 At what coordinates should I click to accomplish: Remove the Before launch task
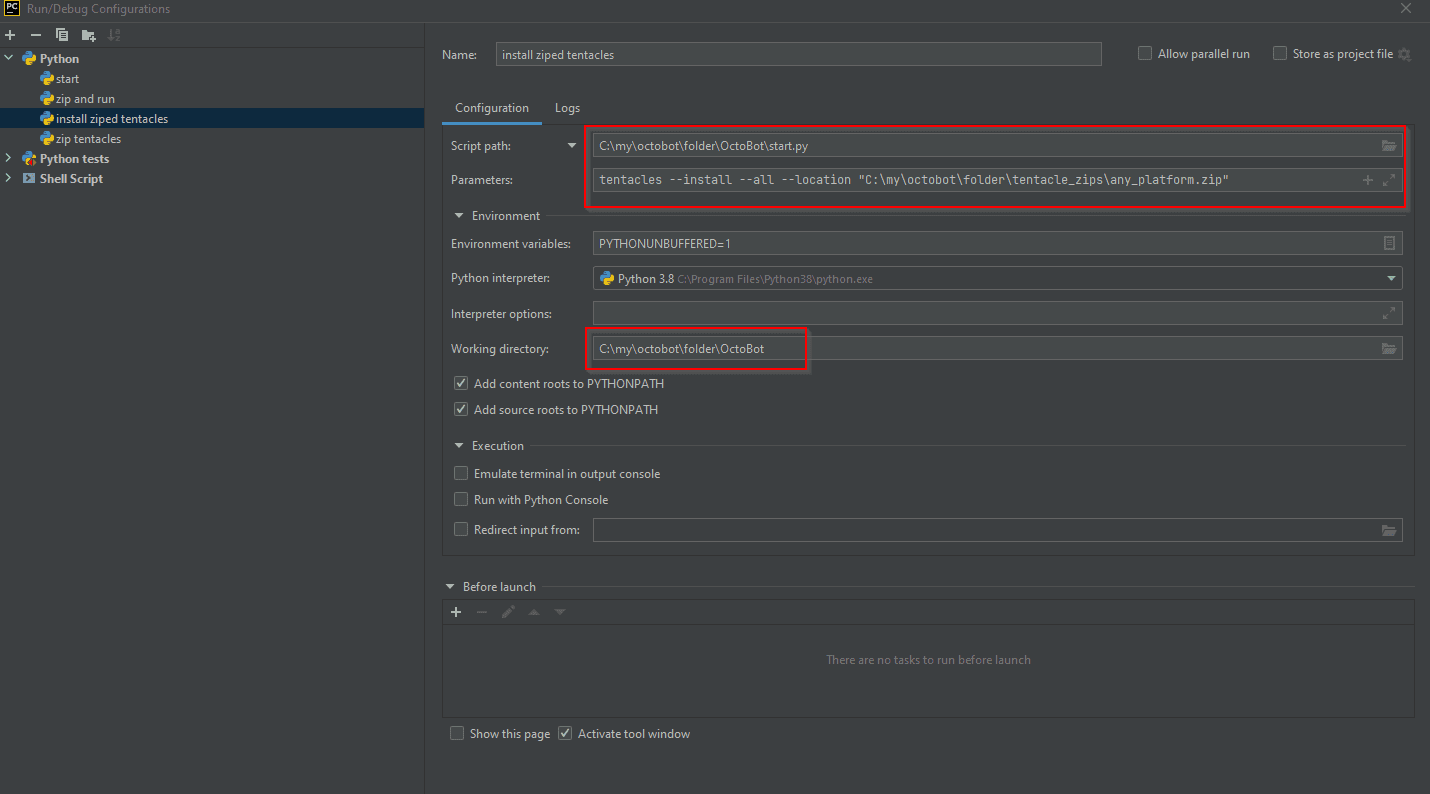[x=482, y=612]
